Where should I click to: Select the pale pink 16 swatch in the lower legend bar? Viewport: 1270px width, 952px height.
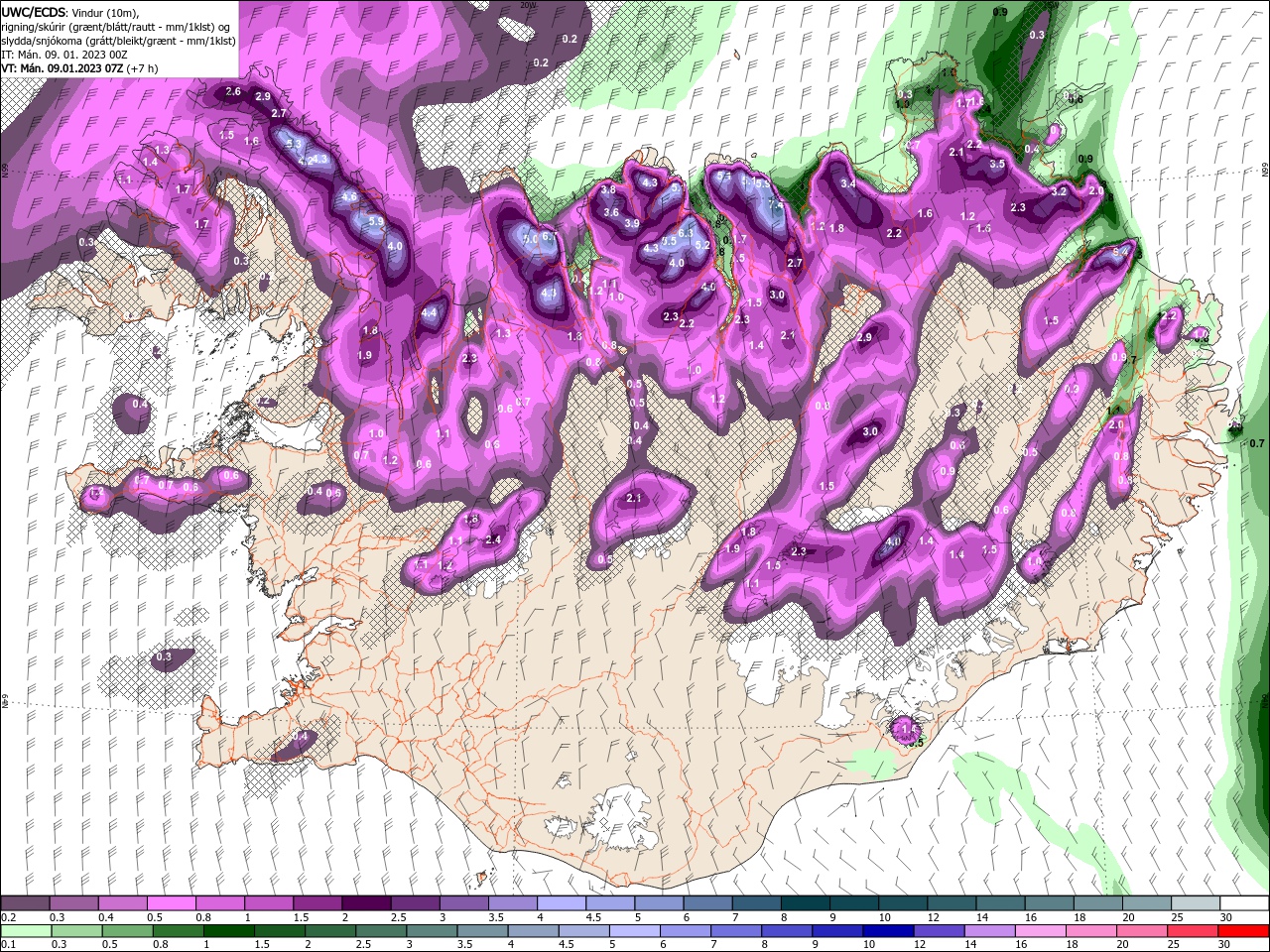(1040, 931)
